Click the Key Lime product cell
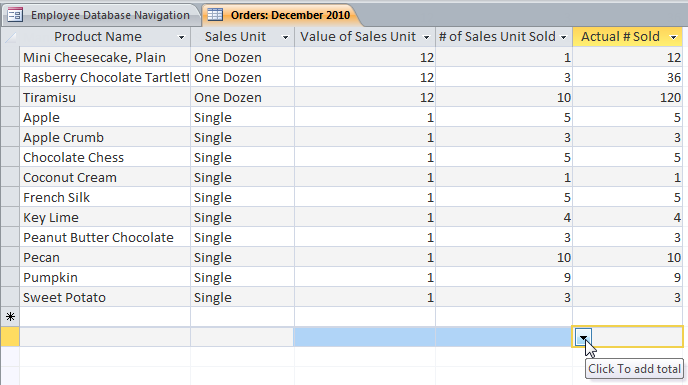The height and width of the screenshot is (385, 688). [x=105, y=217]
